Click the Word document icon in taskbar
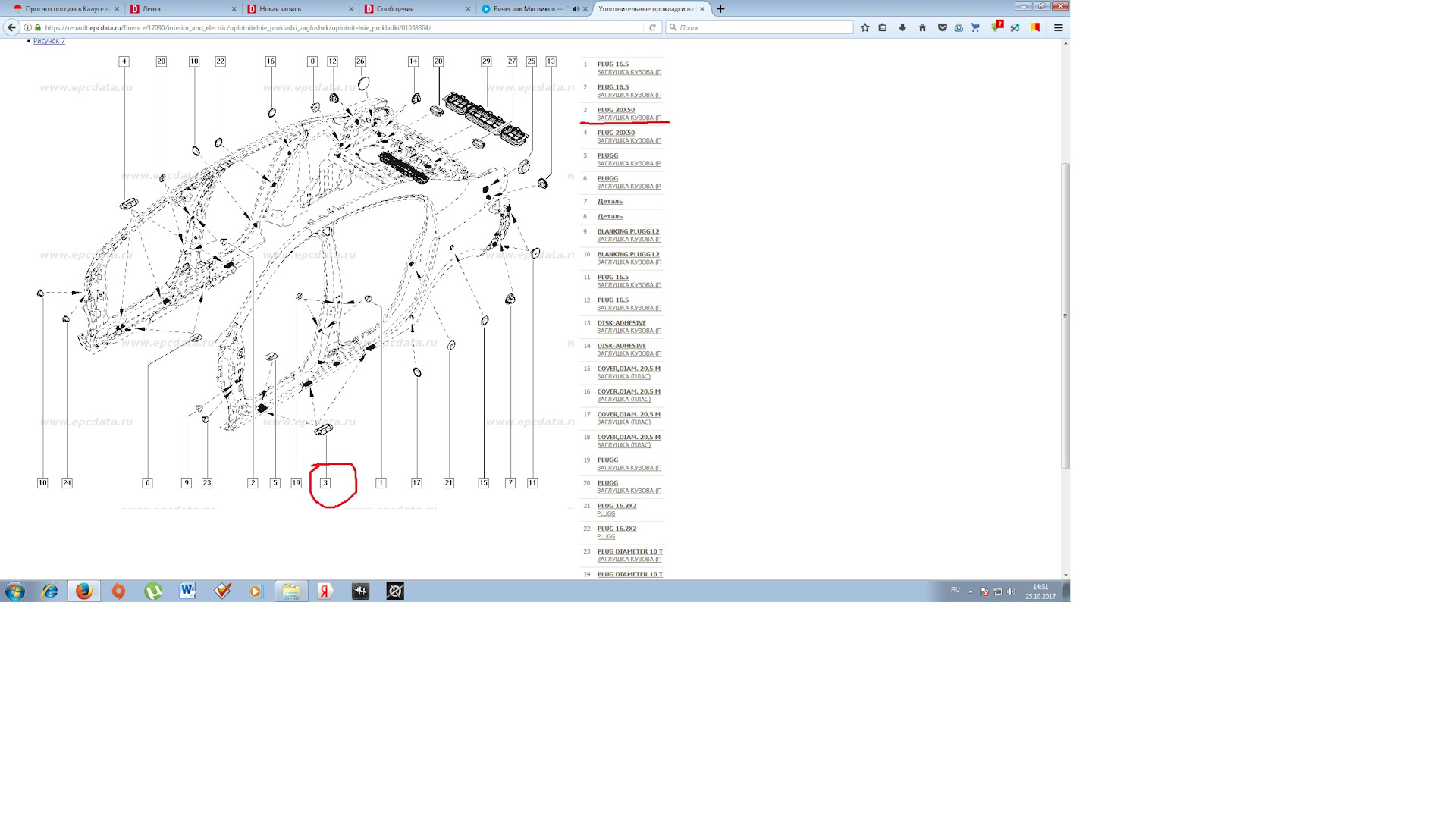 [x=187, y=591]
